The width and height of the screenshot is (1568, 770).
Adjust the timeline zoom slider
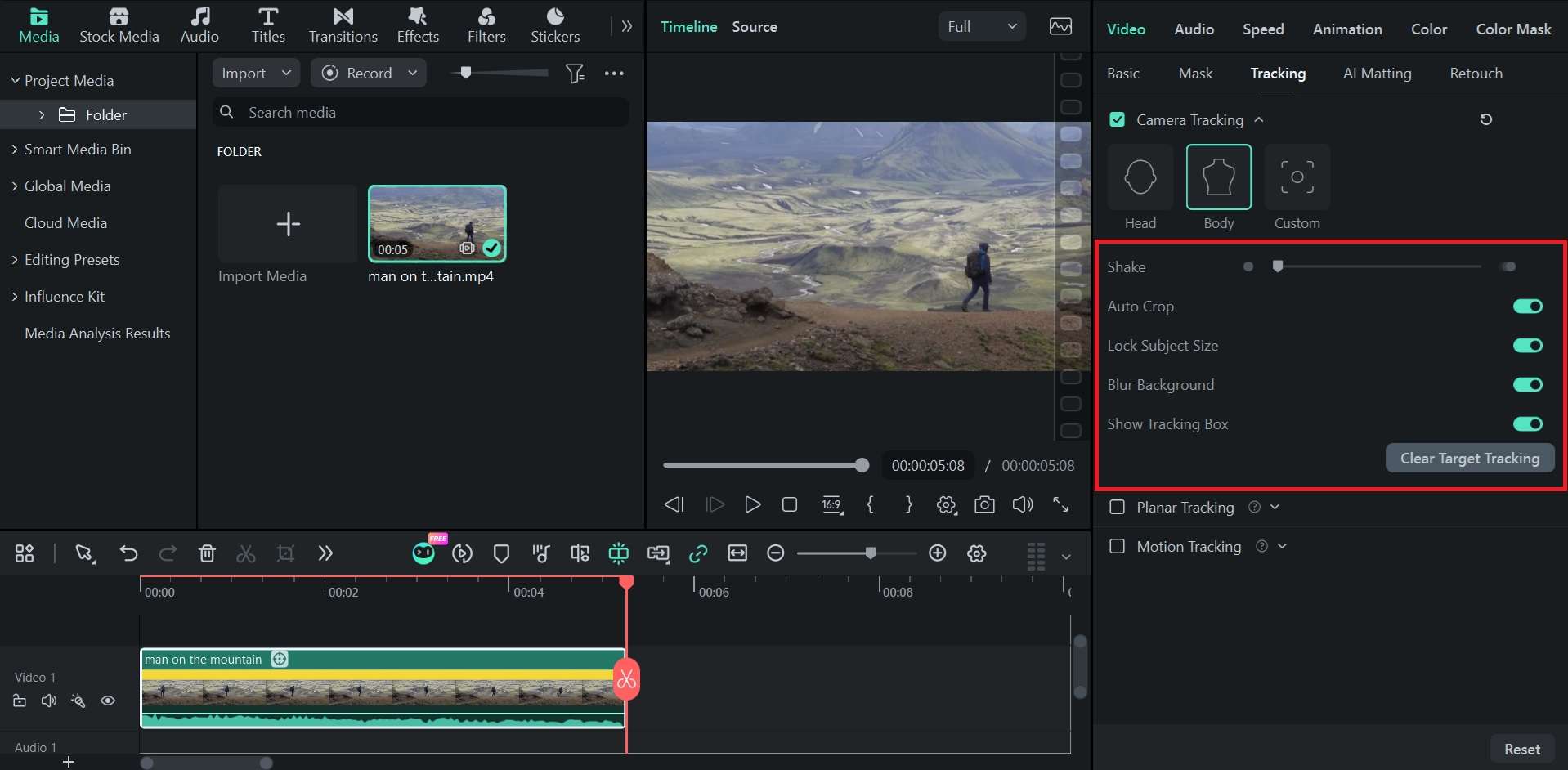click(x=857, y=553)
